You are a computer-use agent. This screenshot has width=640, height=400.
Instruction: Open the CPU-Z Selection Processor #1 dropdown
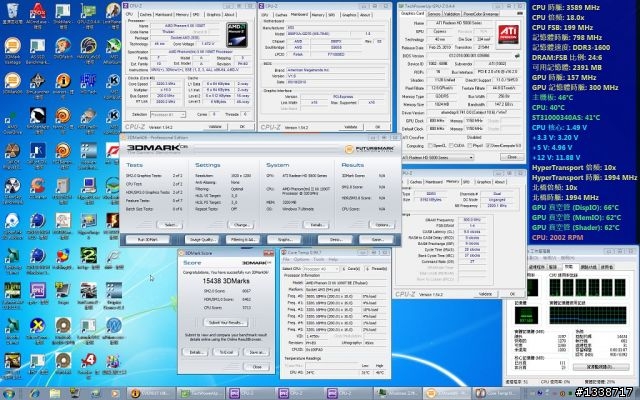pos(168,115)
